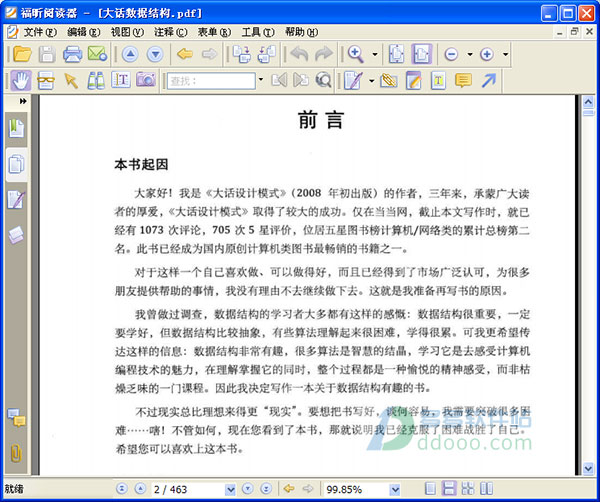600x502 pixels.
Task: Open the pencil tool dropdown arrow
Action: (371, 81)
